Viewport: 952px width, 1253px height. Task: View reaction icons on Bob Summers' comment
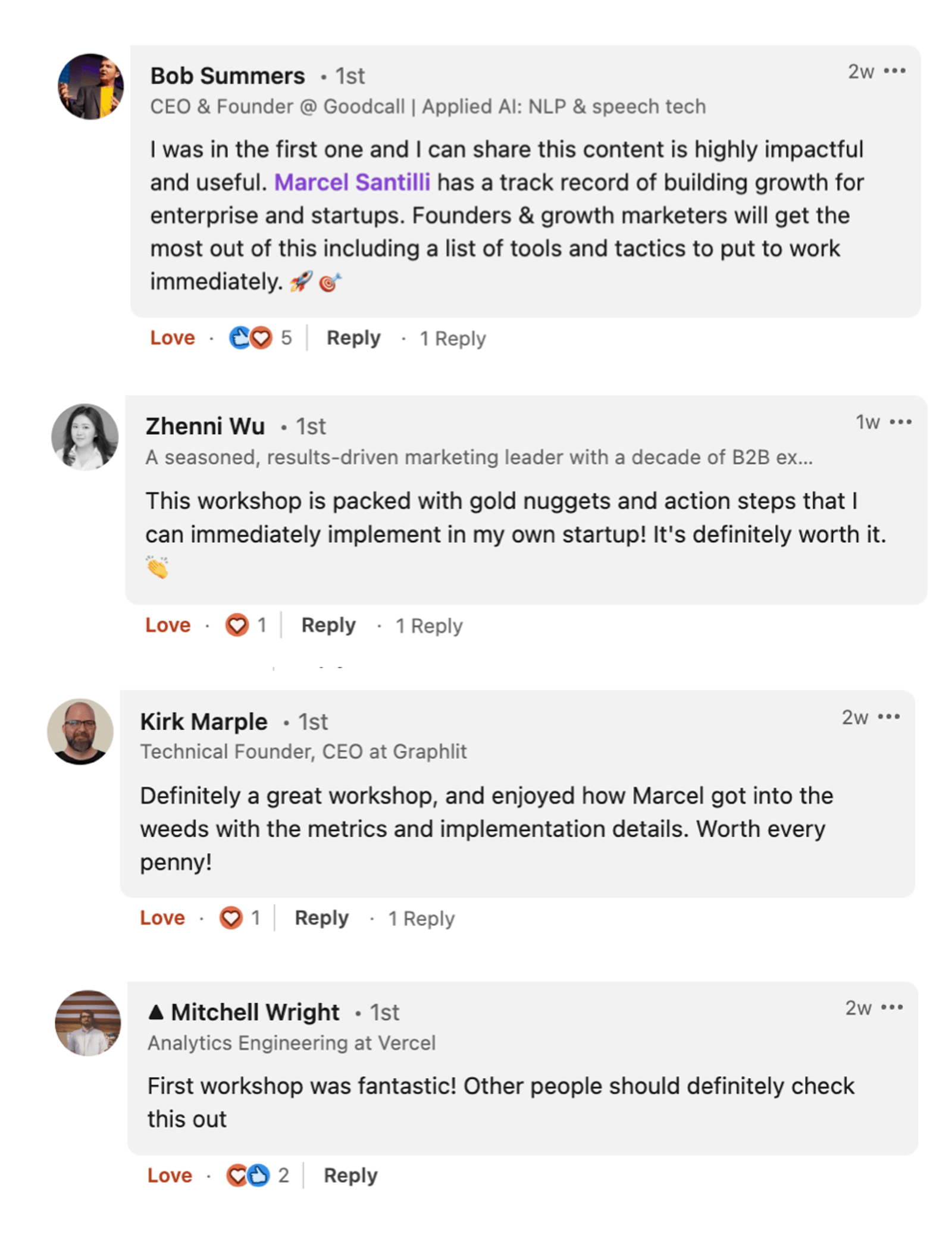coord(250,338)
